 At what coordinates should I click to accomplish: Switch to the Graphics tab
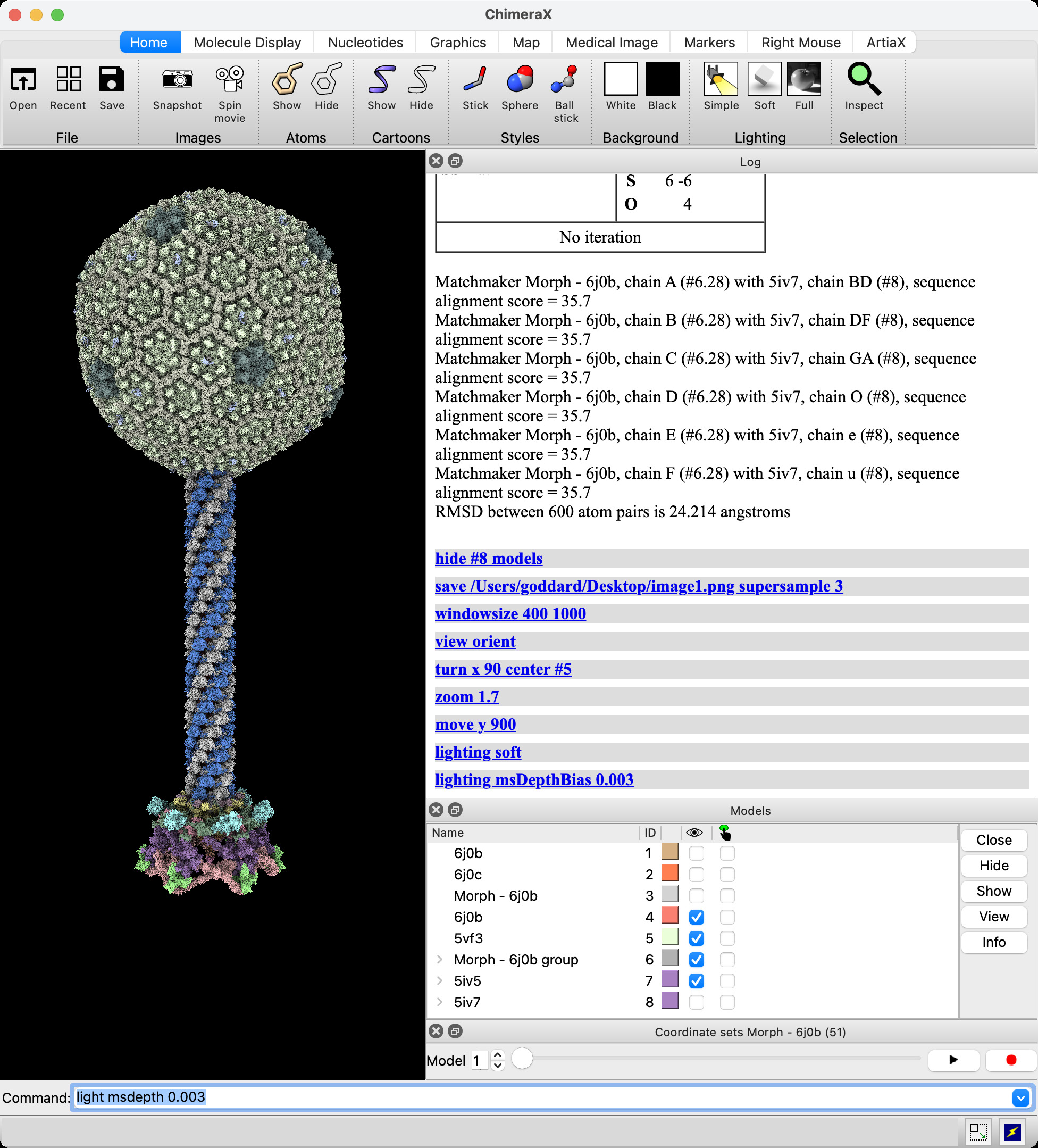pos(457,43)
